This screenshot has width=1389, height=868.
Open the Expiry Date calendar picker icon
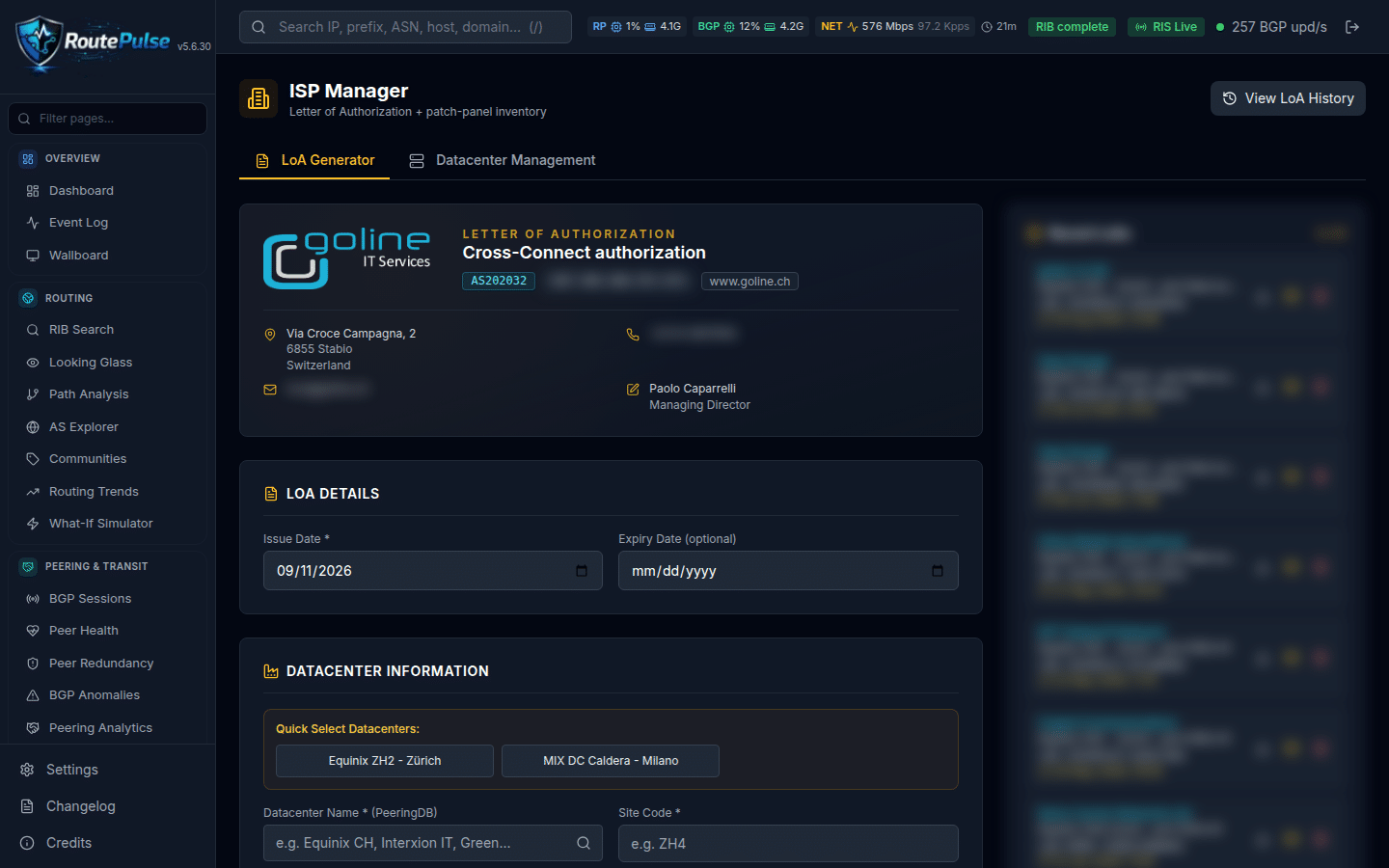pos(938,571)
